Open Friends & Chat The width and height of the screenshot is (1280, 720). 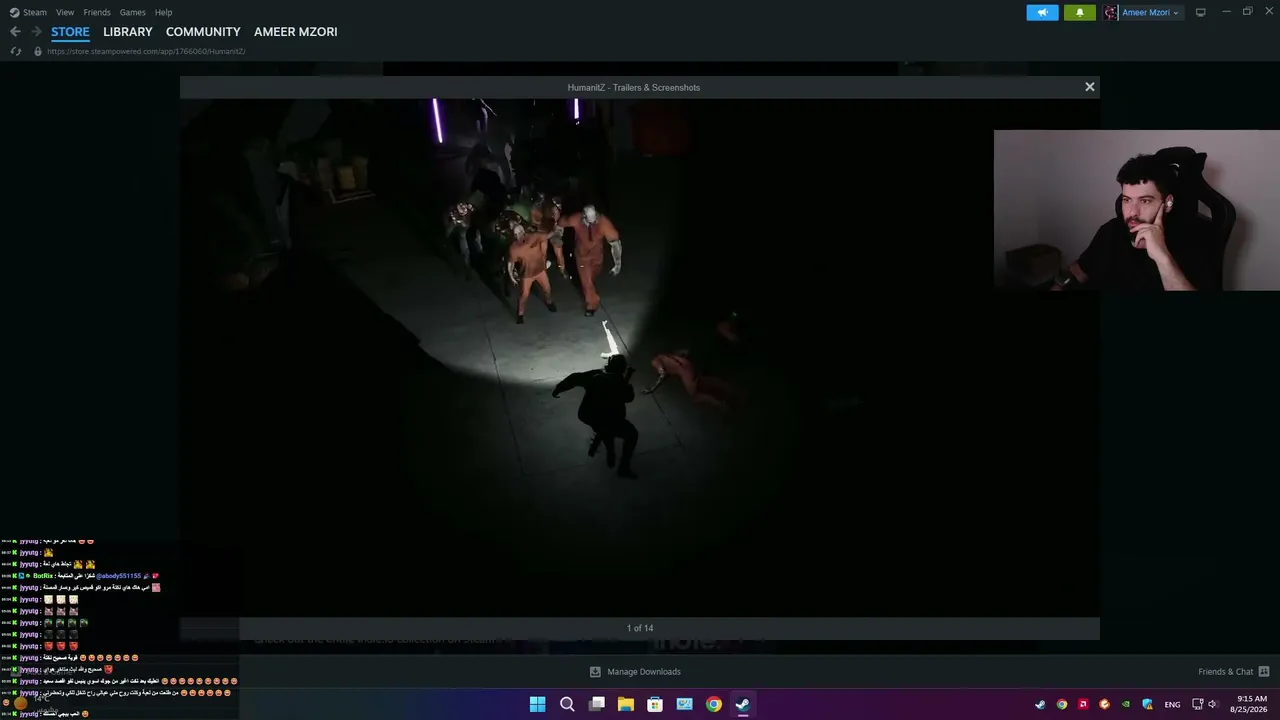[1233, 672]
